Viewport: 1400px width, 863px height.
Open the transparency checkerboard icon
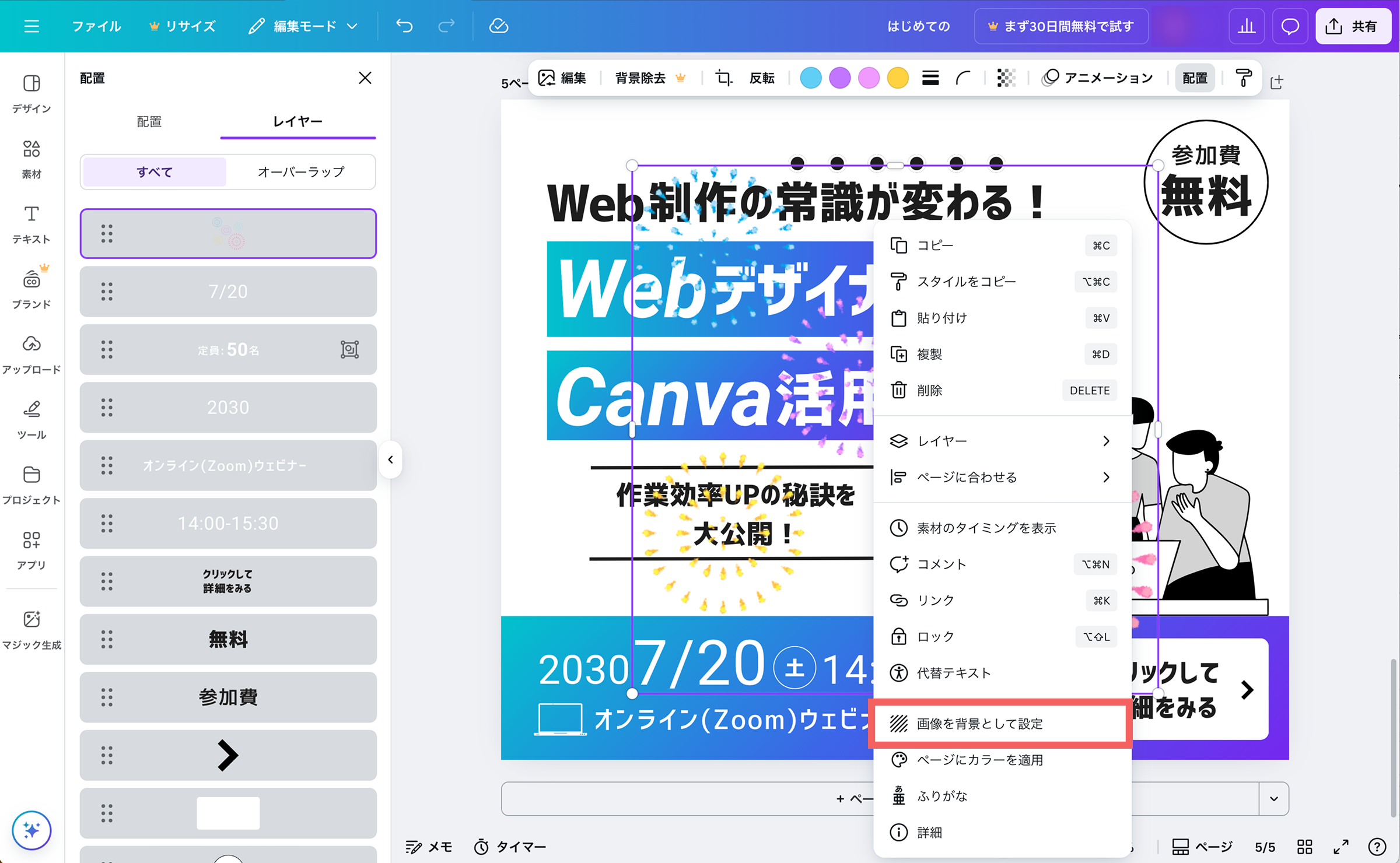[1006, 78]
